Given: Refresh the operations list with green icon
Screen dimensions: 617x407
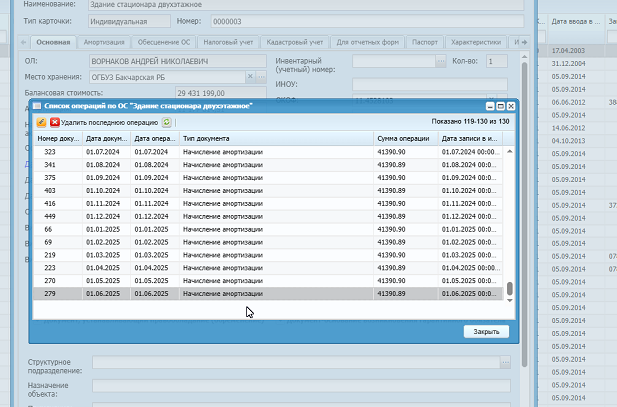Looking at the screenshot, I should coord(167,122).
